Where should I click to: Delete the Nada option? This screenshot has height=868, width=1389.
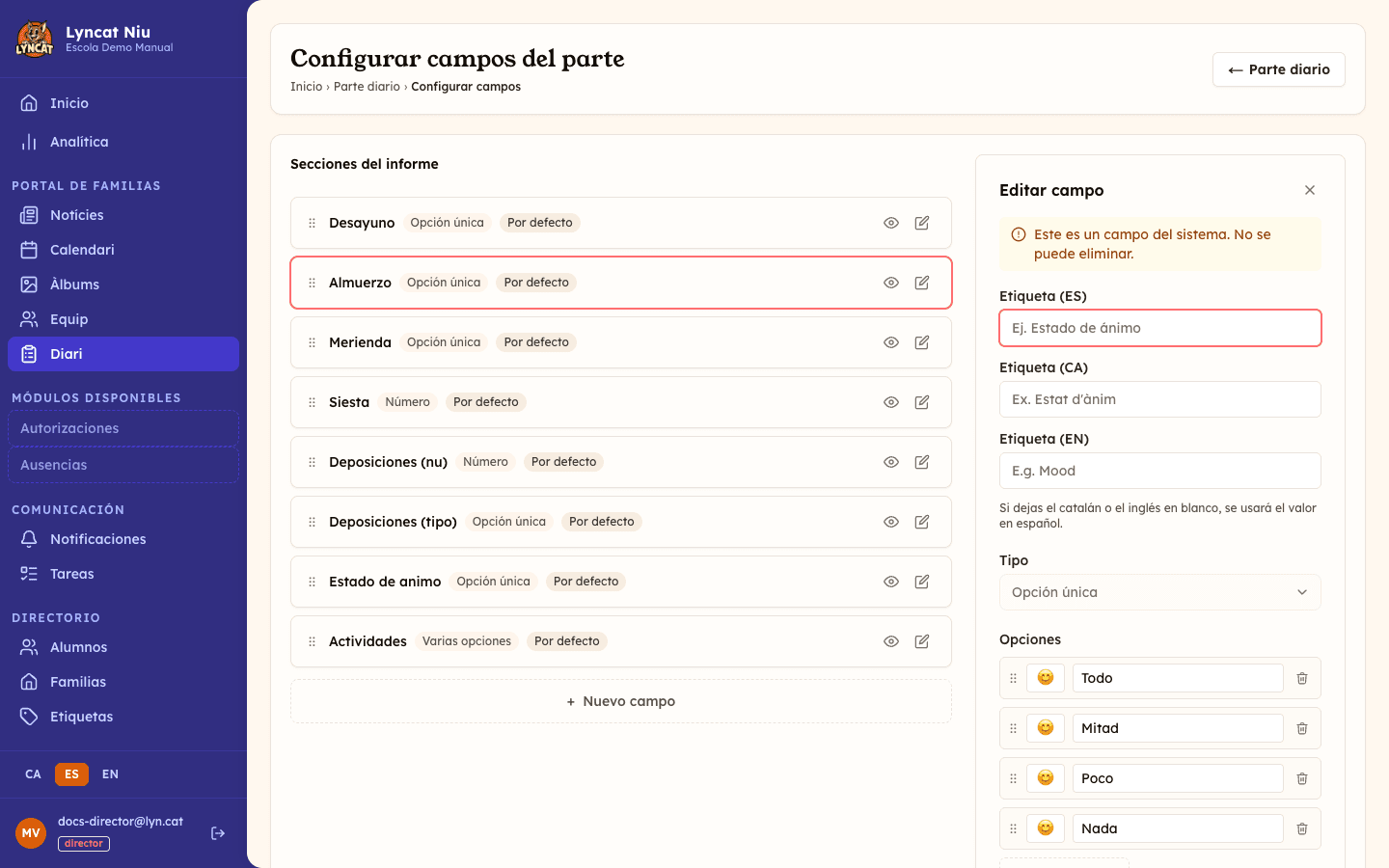pos(1302,828)
